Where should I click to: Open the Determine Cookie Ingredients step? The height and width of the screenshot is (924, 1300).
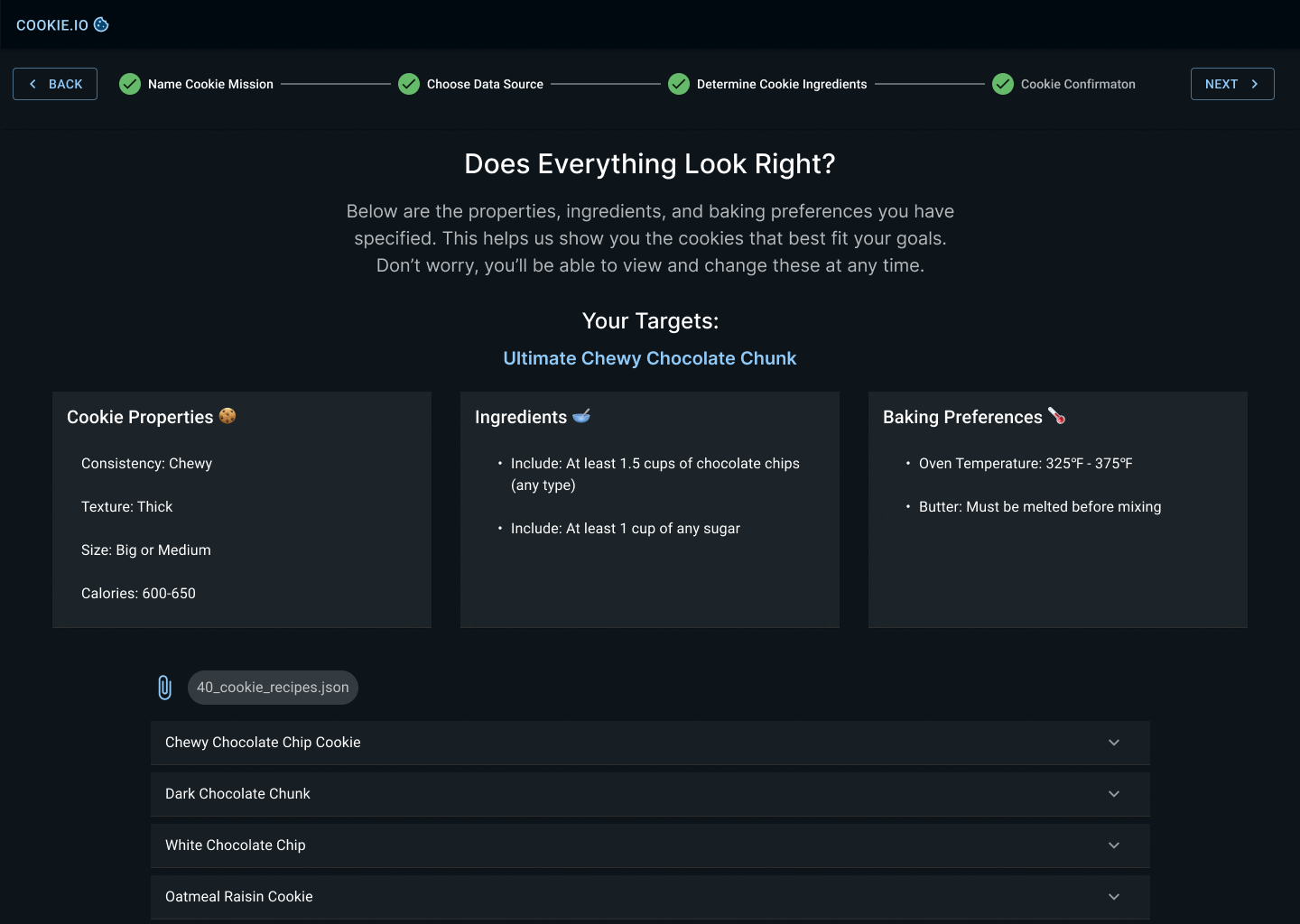click(782, 84)
